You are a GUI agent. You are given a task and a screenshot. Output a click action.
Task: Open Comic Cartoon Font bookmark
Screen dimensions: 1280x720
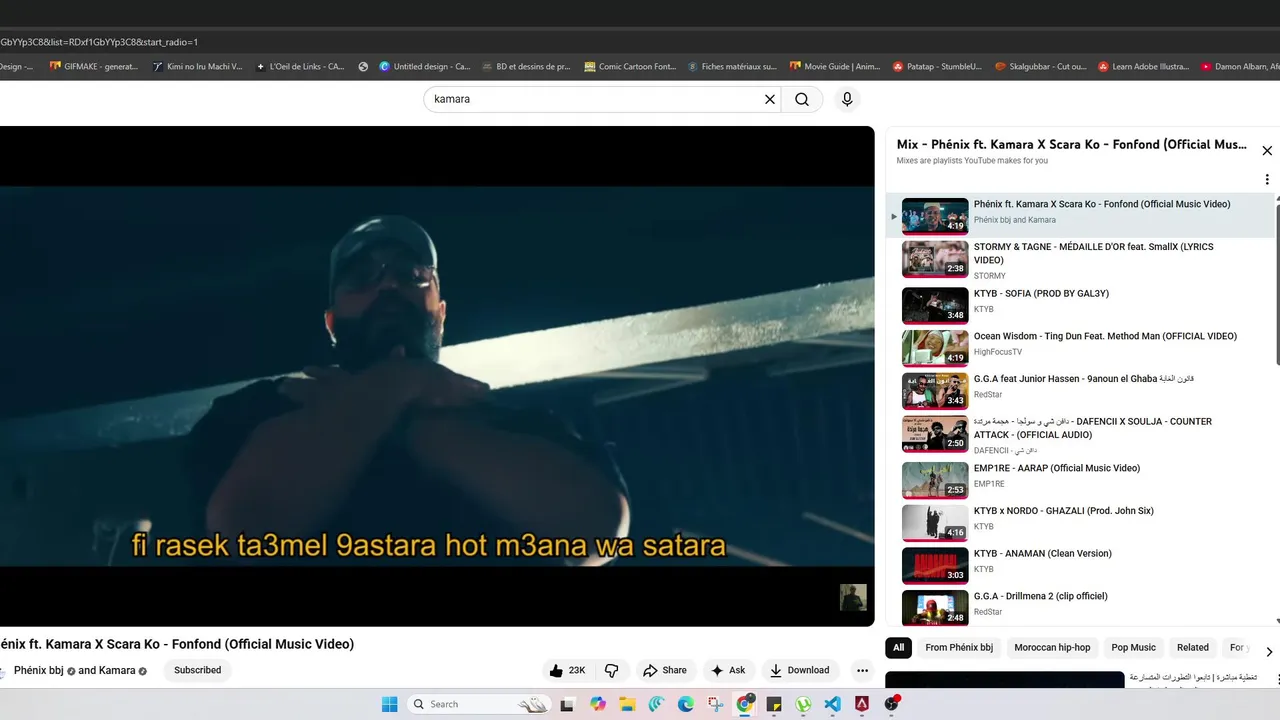click(630, 67)
